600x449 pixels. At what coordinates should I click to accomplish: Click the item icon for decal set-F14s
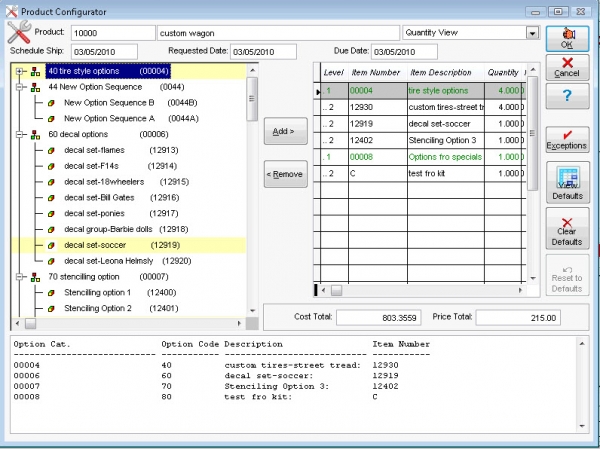point(51,167)
